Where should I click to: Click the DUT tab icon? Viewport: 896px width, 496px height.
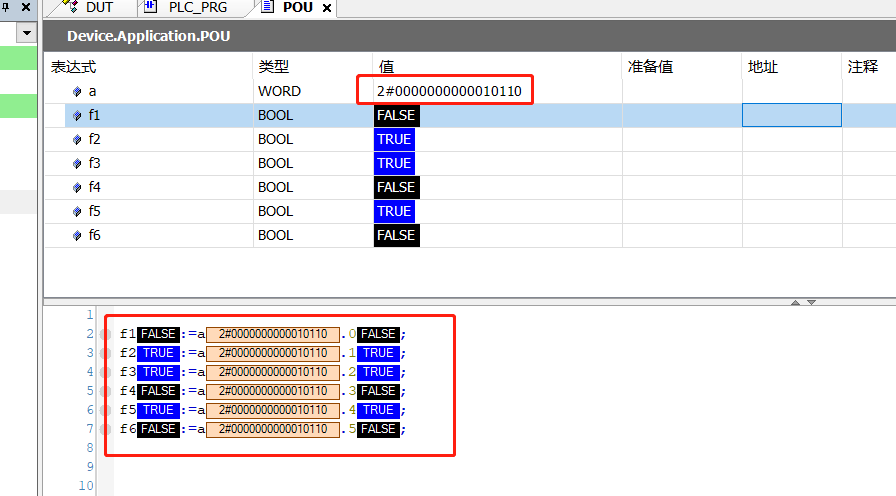click(x=70, y=6)
